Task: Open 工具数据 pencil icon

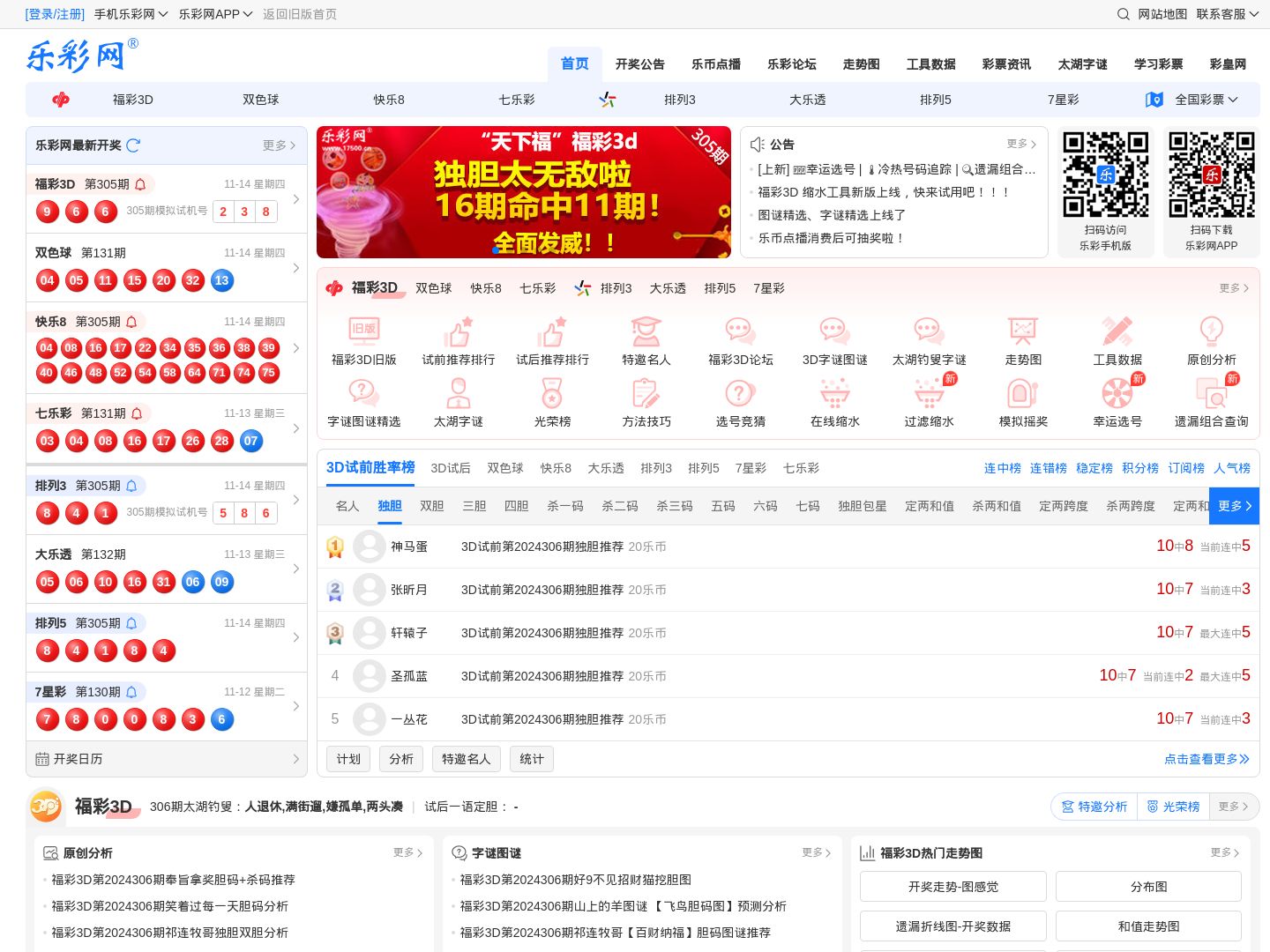Action: (1117, 331)
